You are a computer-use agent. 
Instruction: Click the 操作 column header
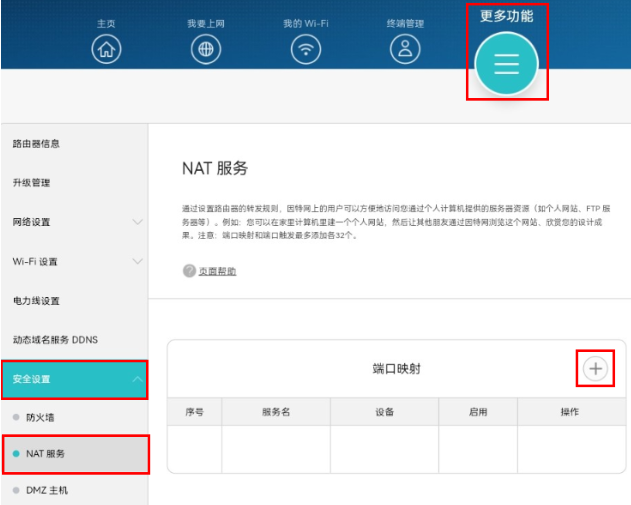click(x=569, y=412)
